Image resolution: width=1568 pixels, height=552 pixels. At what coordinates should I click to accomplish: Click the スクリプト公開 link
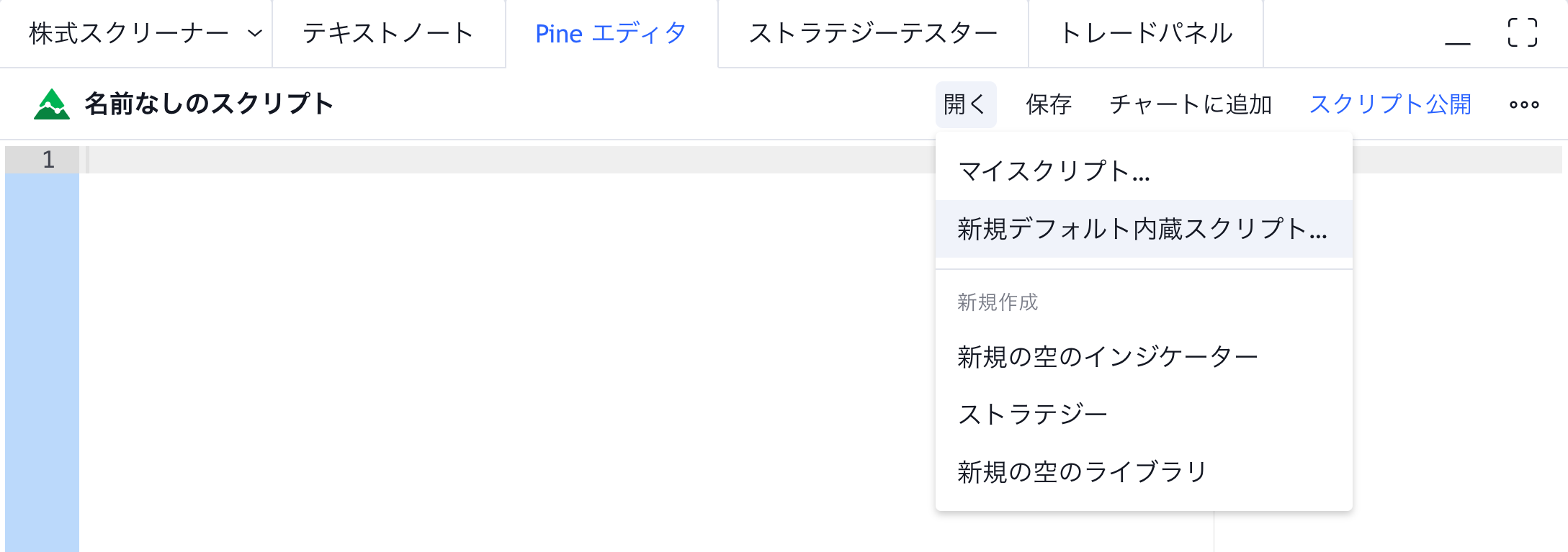coord(1390,104)
